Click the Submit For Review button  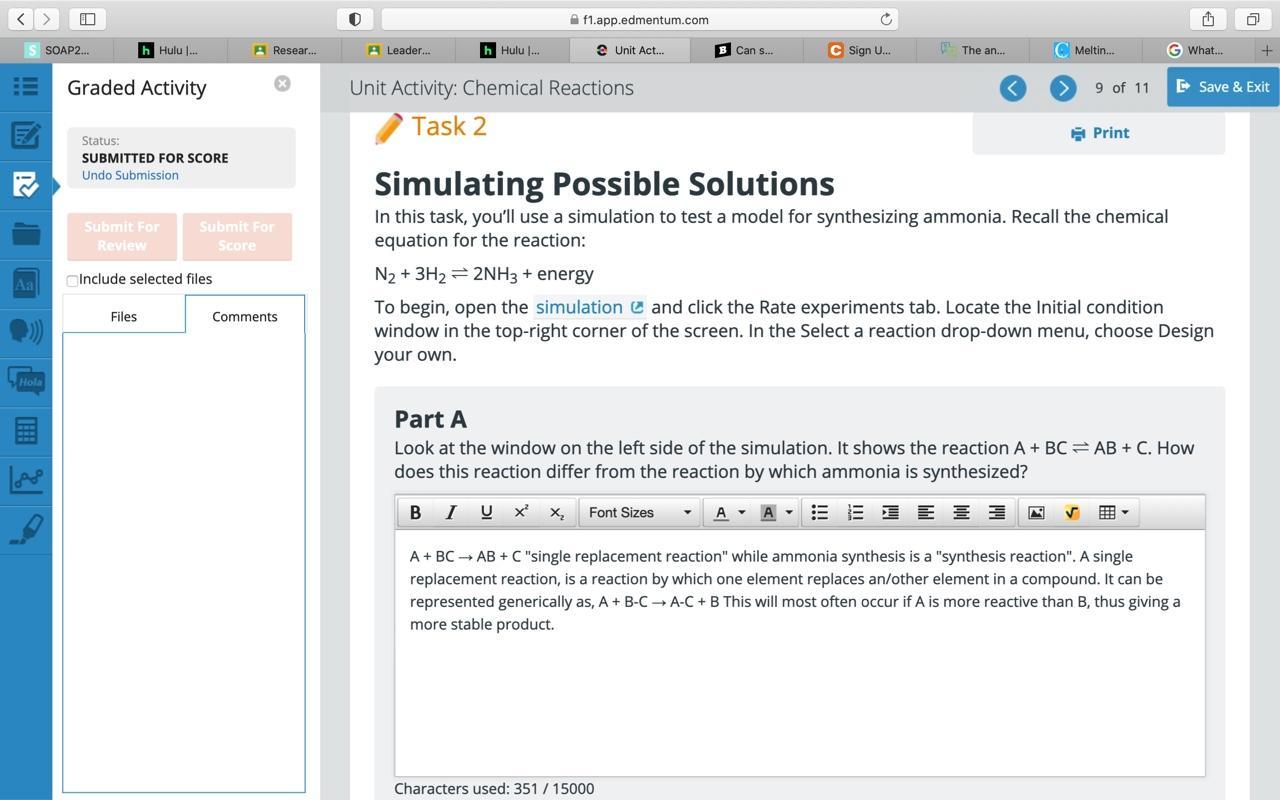pyautogui.click(x=122, y=236)
